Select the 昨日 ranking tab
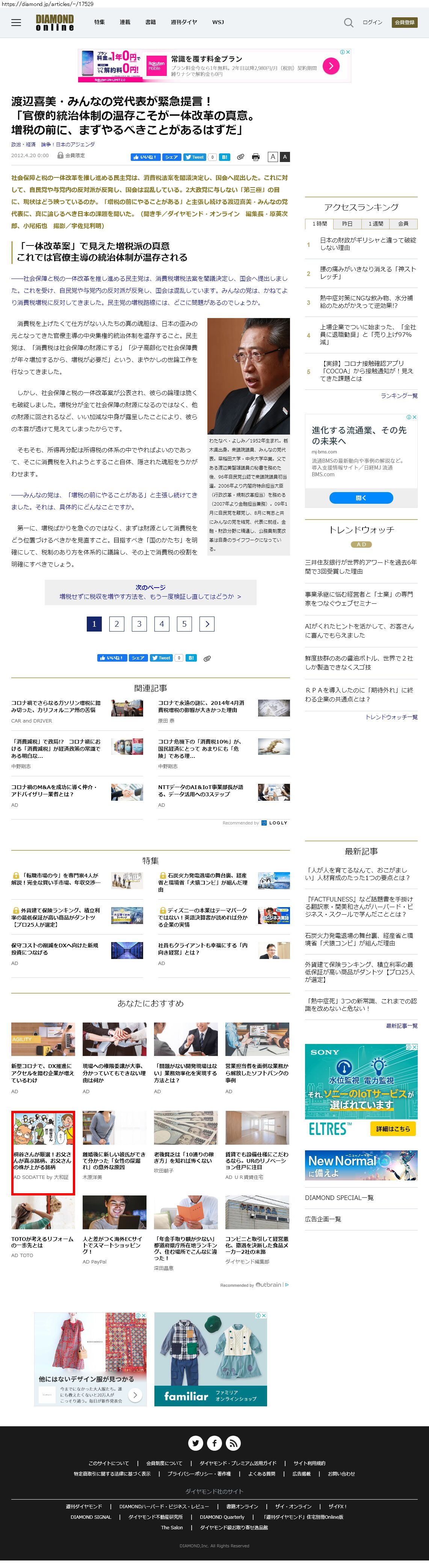Viewport: 429px width, 1568px height. click(347, 223)
